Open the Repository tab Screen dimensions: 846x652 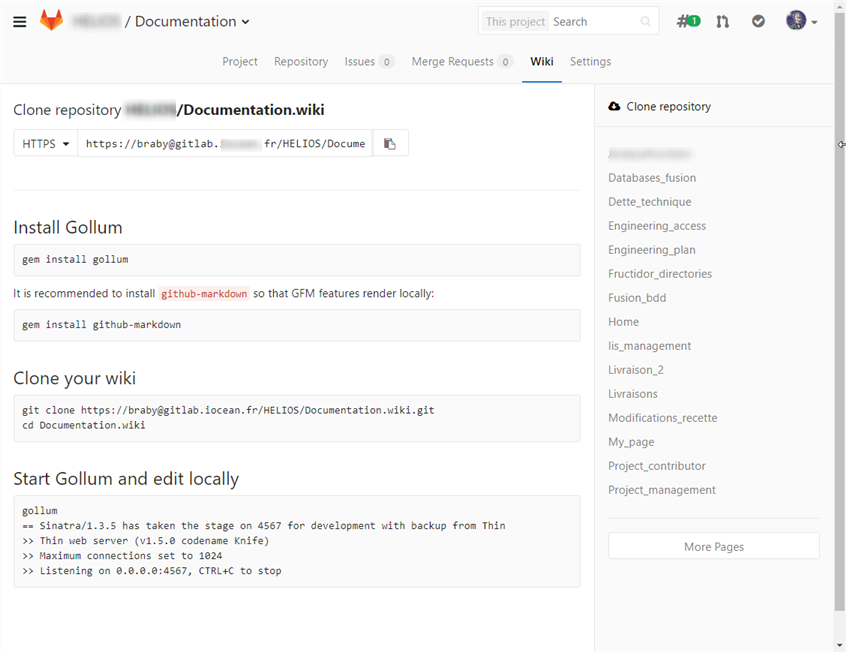[x=300, y=61]
